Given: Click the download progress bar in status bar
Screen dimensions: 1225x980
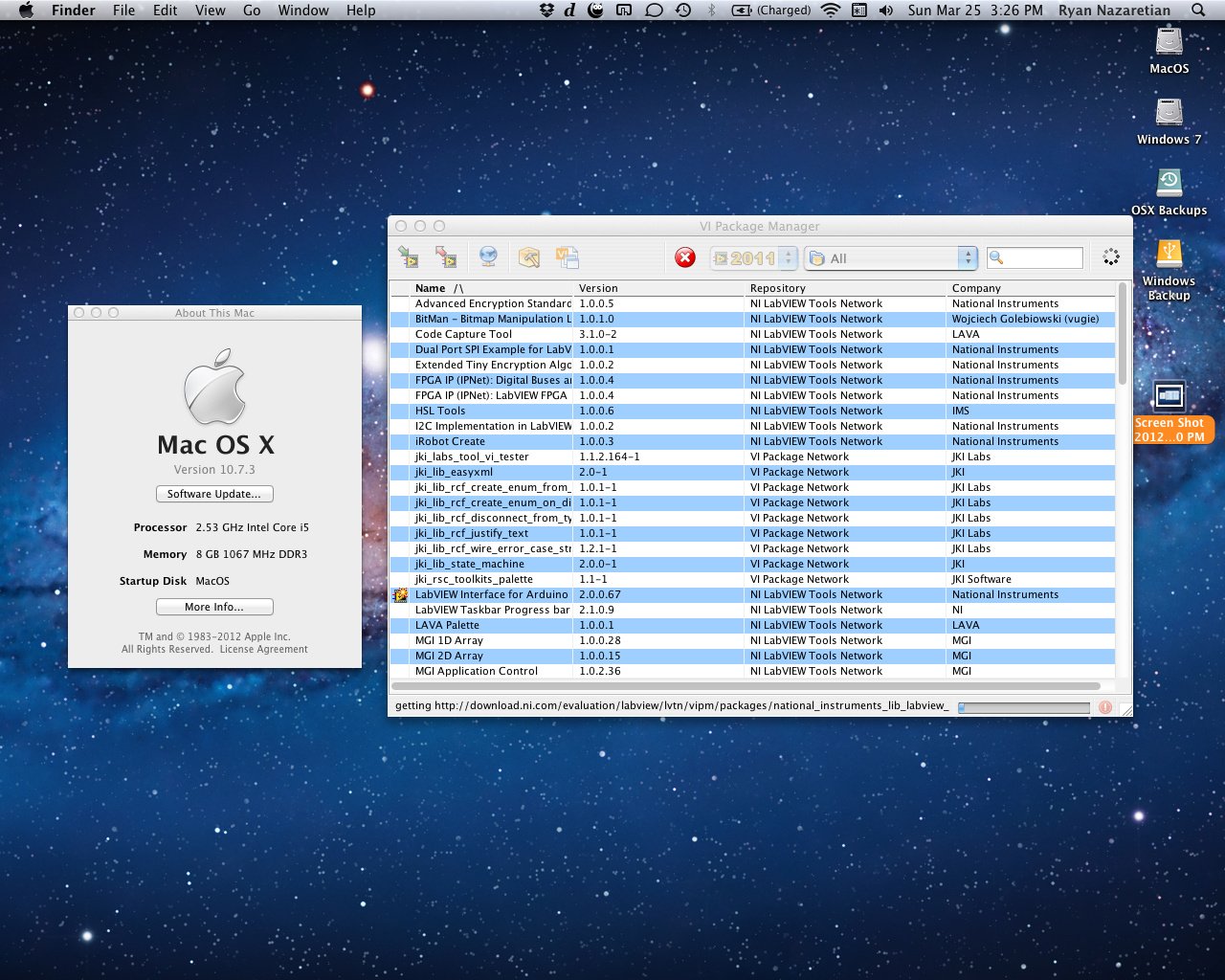Looking at the screenshot, I should tap(1024, 707).
